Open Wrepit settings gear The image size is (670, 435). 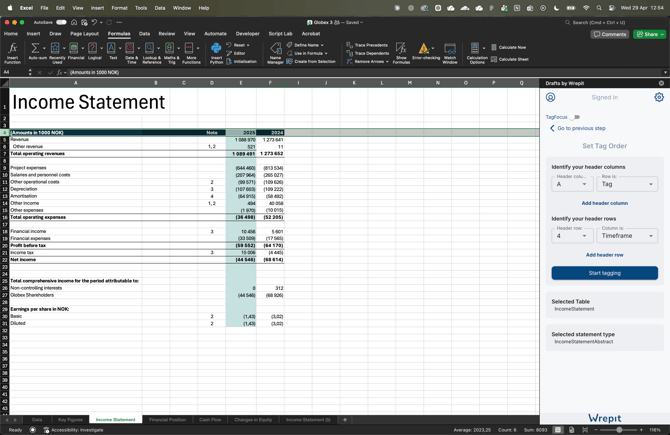[x=659, y=97]
